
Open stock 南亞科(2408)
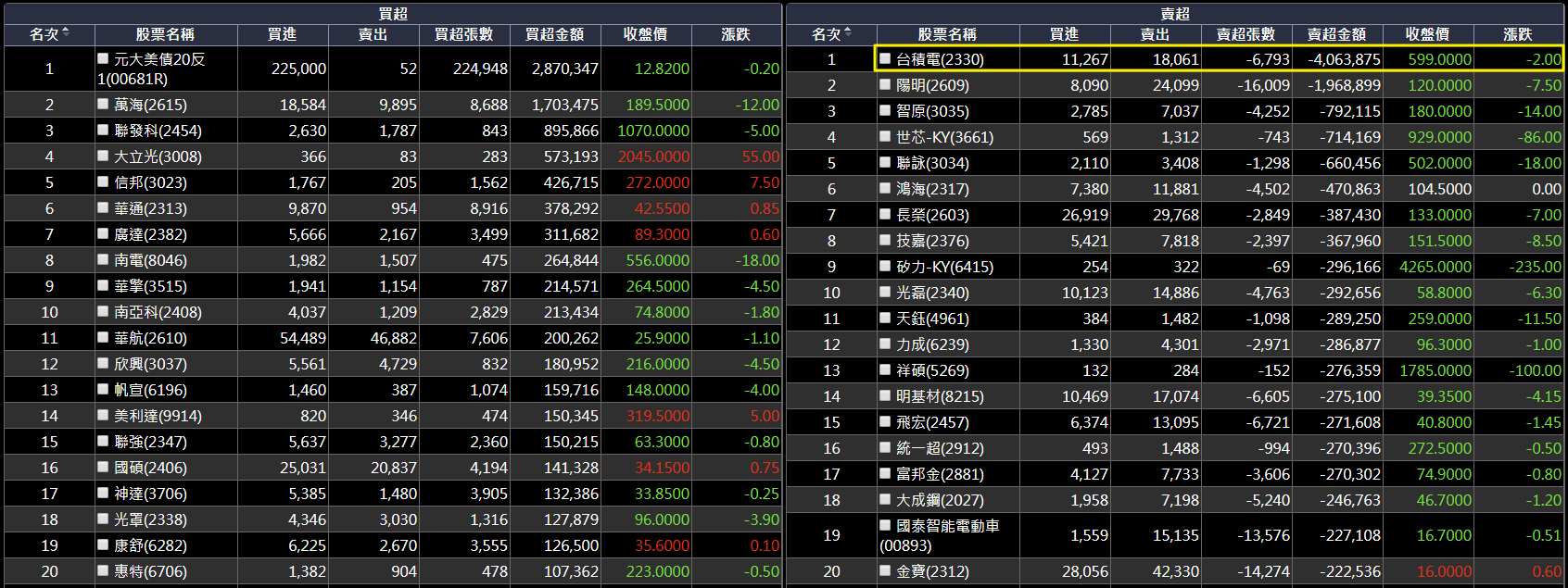coord(158,312)
